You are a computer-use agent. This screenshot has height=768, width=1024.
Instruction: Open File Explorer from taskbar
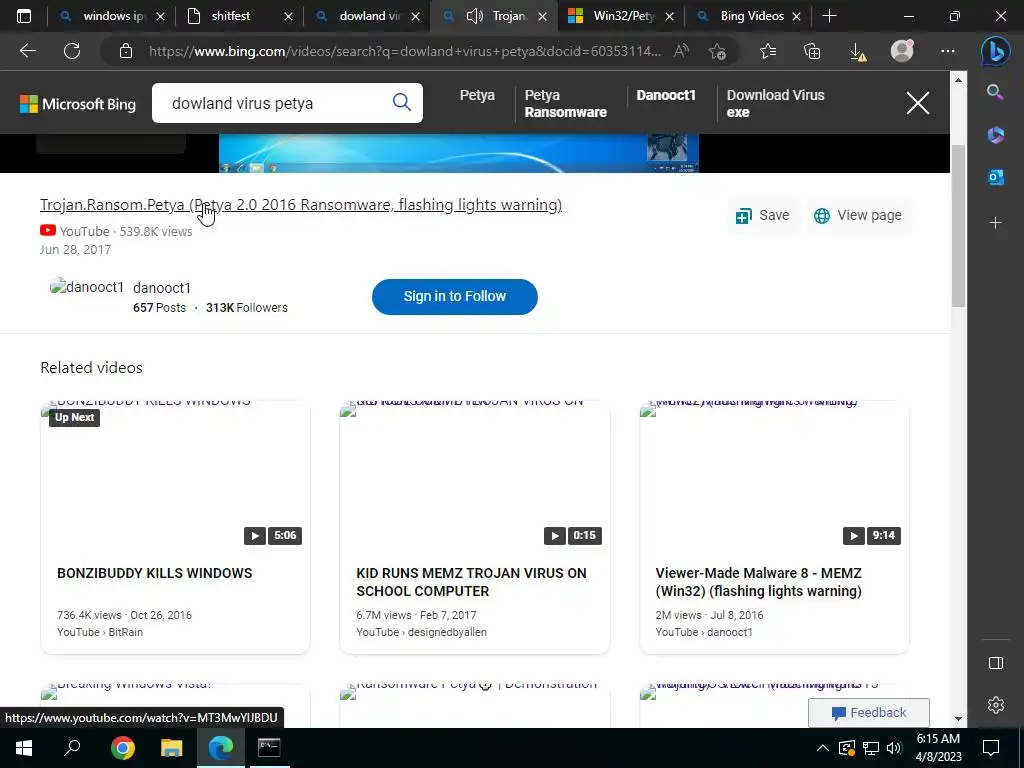[x=171, y=747]
